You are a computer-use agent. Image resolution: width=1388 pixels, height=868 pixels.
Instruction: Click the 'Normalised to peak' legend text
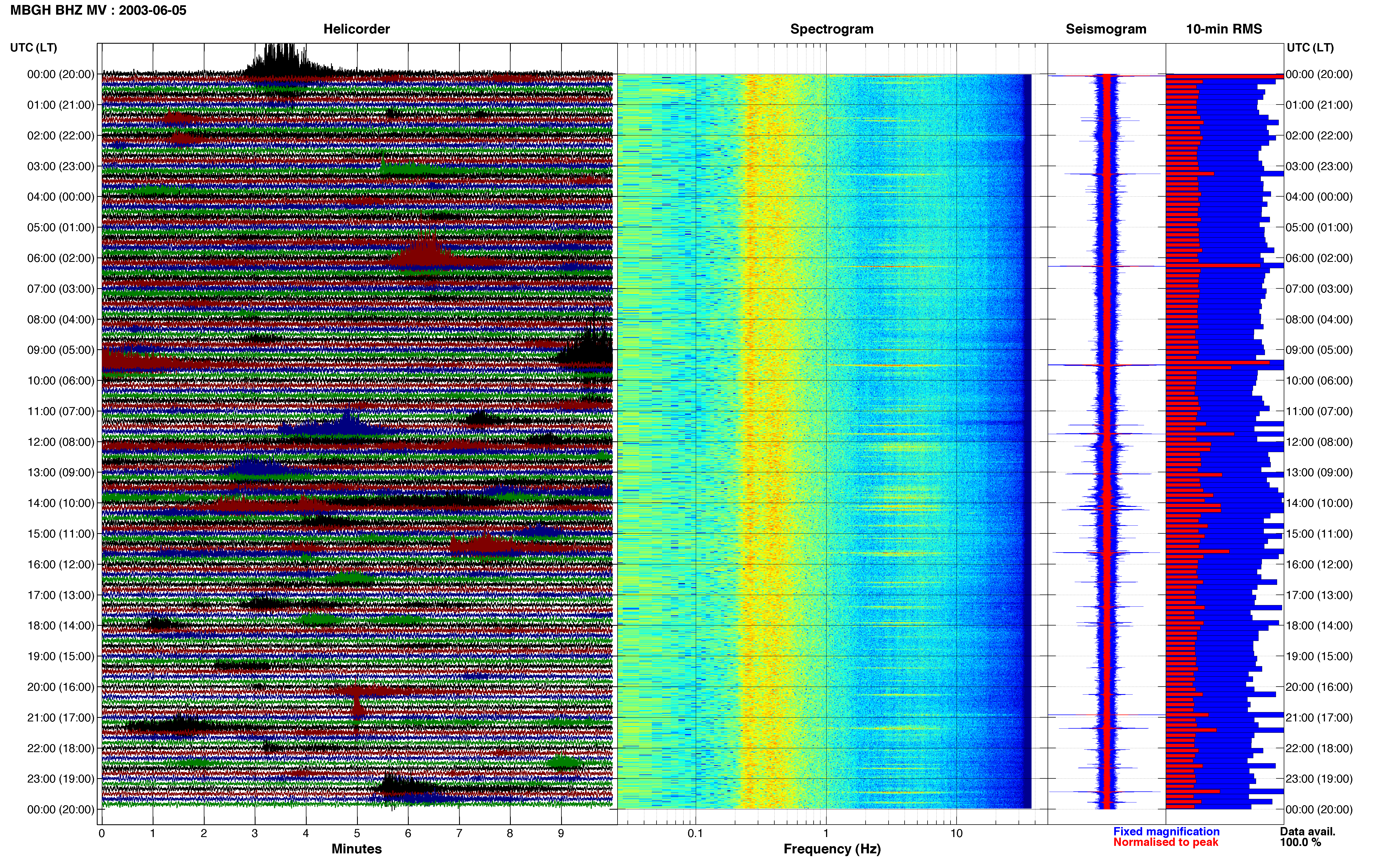point(1165,842)
